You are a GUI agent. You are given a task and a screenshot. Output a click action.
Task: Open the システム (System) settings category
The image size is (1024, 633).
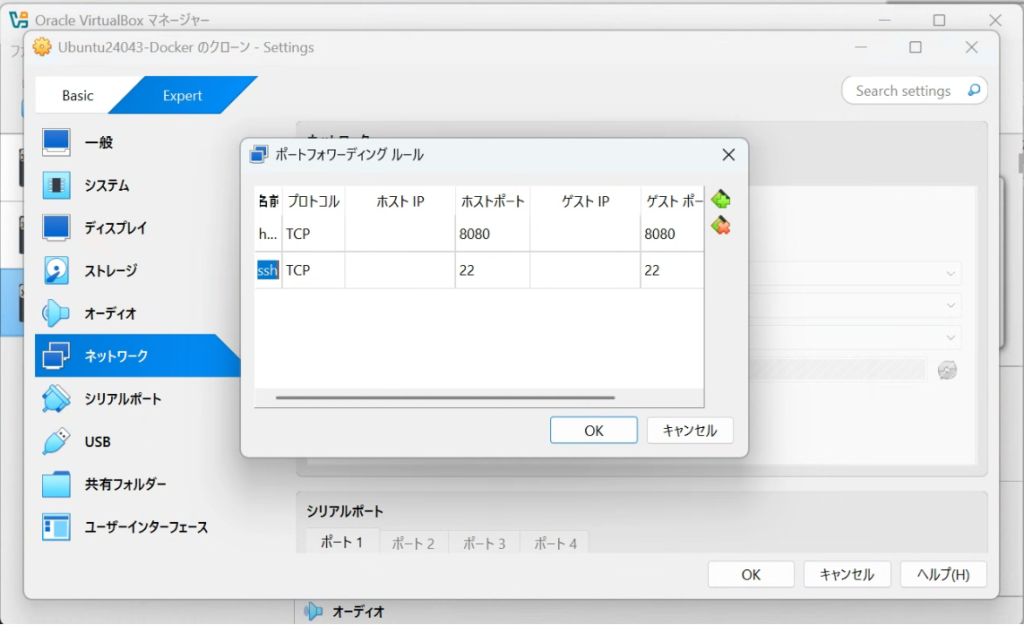tap(107, 186)
